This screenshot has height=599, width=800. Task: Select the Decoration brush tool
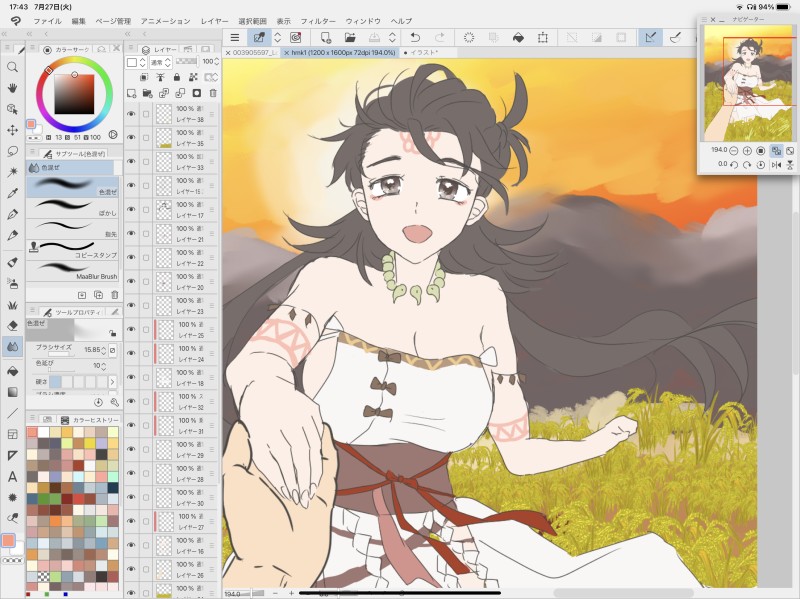(x=12, y=305)
